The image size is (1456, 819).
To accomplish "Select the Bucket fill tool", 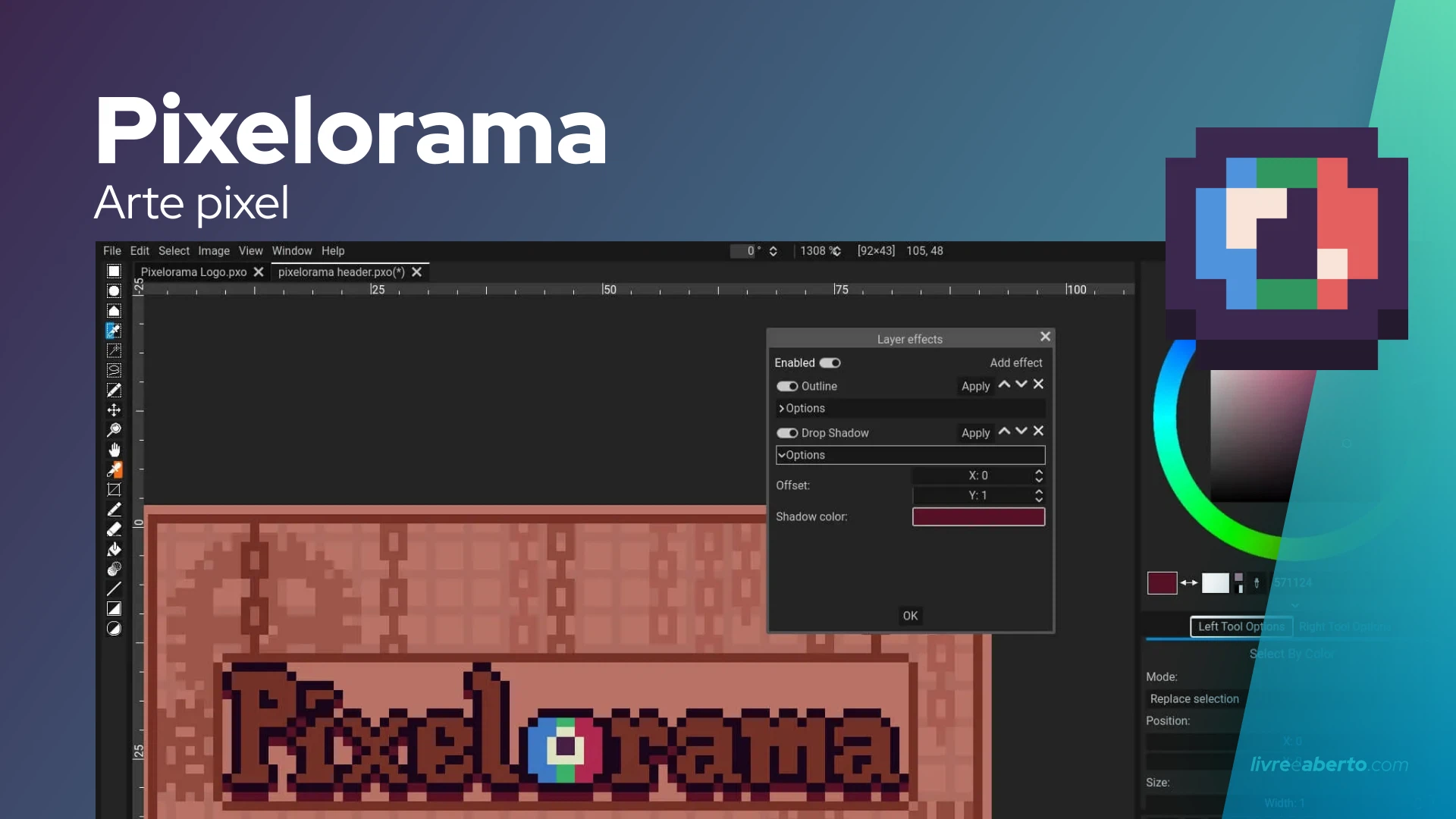I will point(114,549).
